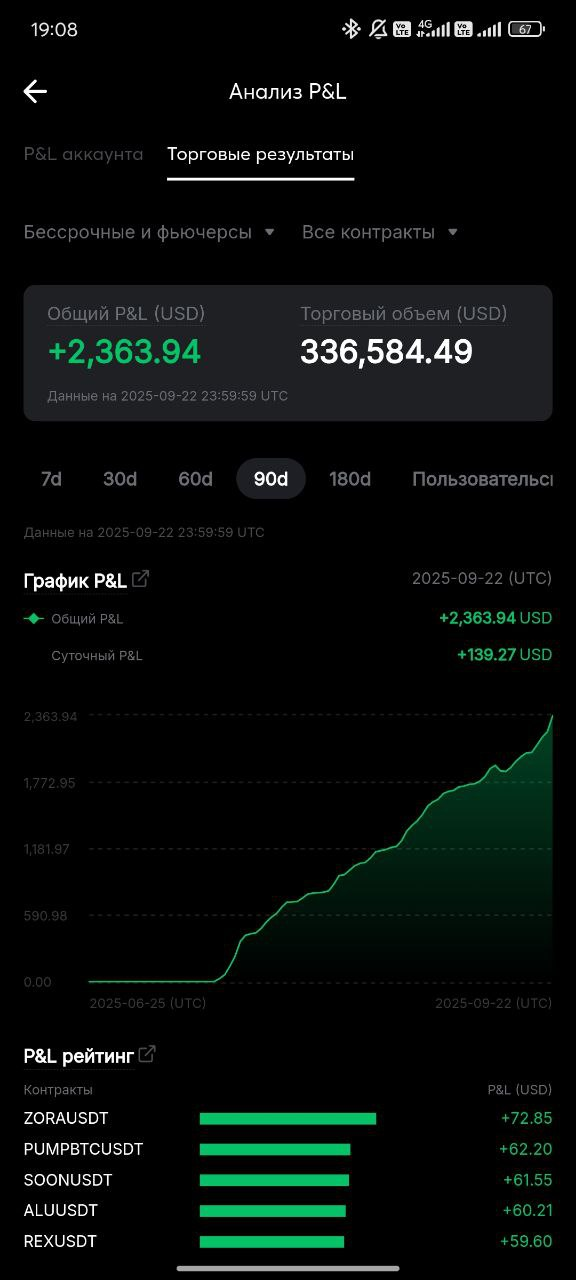Select the 180d period
576x1280 pixels.
tap(350, 479)
